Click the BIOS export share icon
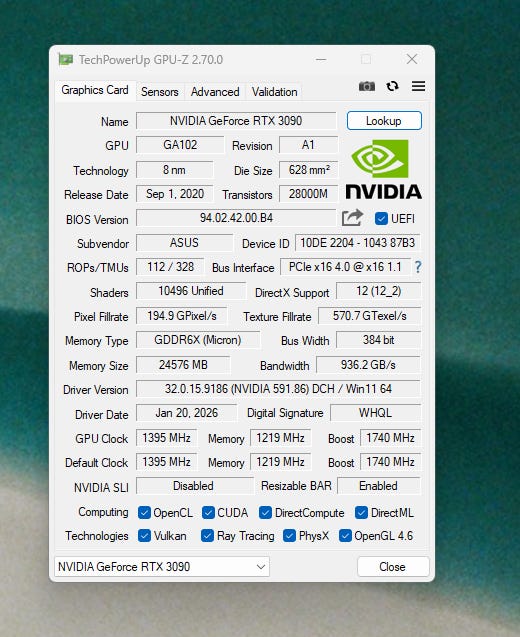 click(x=352, y=218)
